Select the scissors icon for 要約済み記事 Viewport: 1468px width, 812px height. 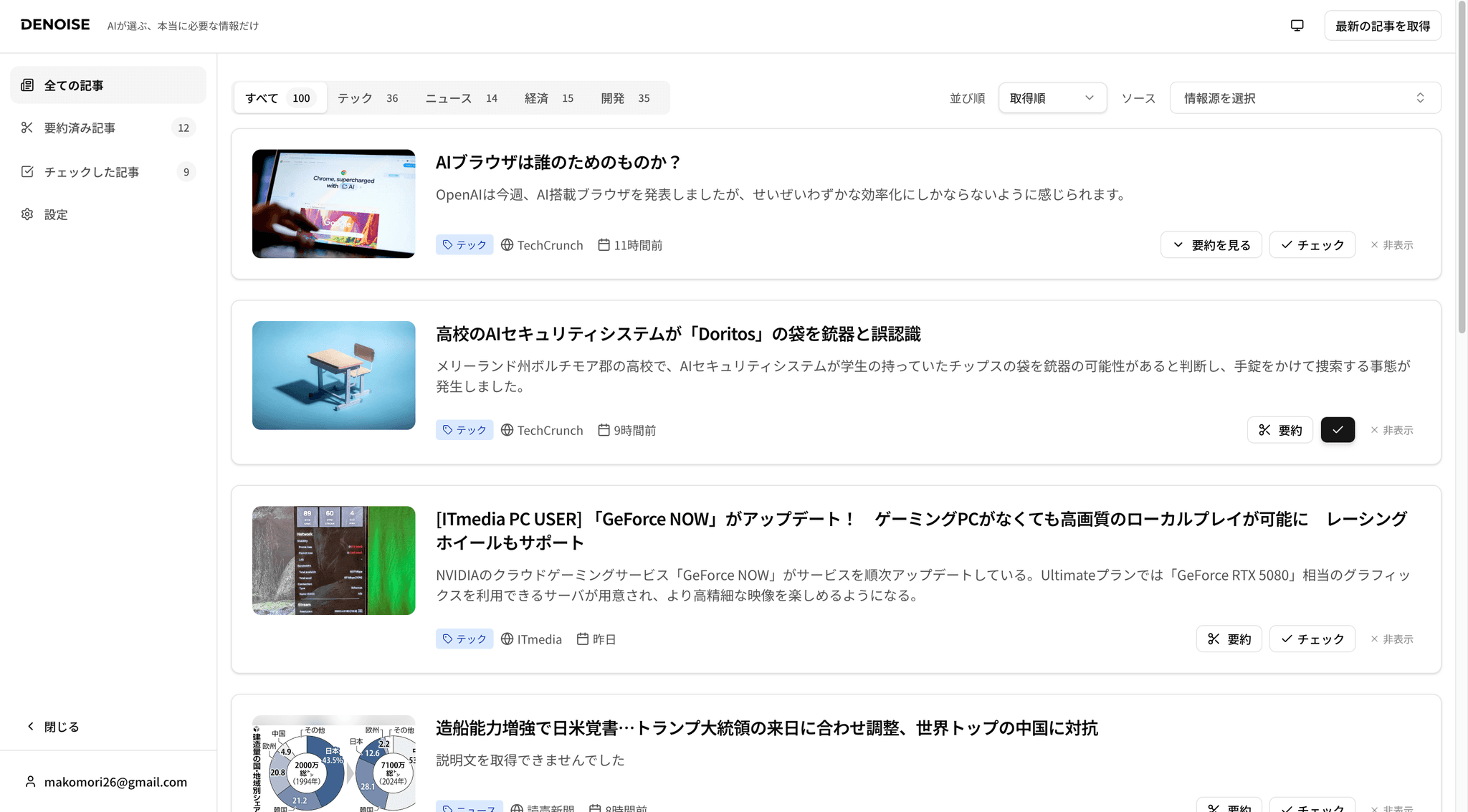point(27,127)
